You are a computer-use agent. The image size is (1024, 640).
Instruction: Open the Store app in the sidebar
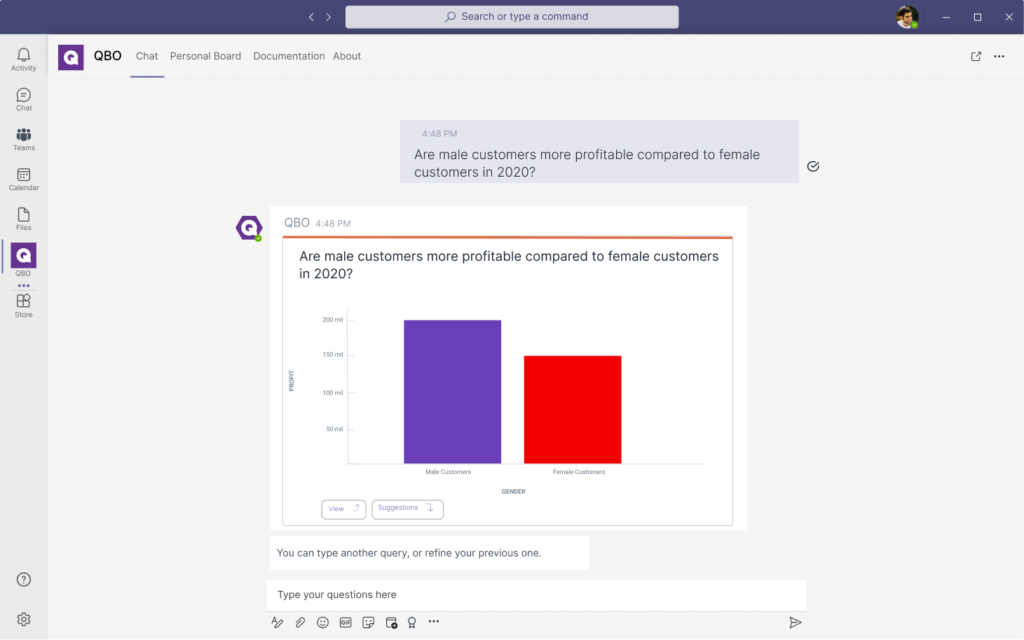(23, 305)
